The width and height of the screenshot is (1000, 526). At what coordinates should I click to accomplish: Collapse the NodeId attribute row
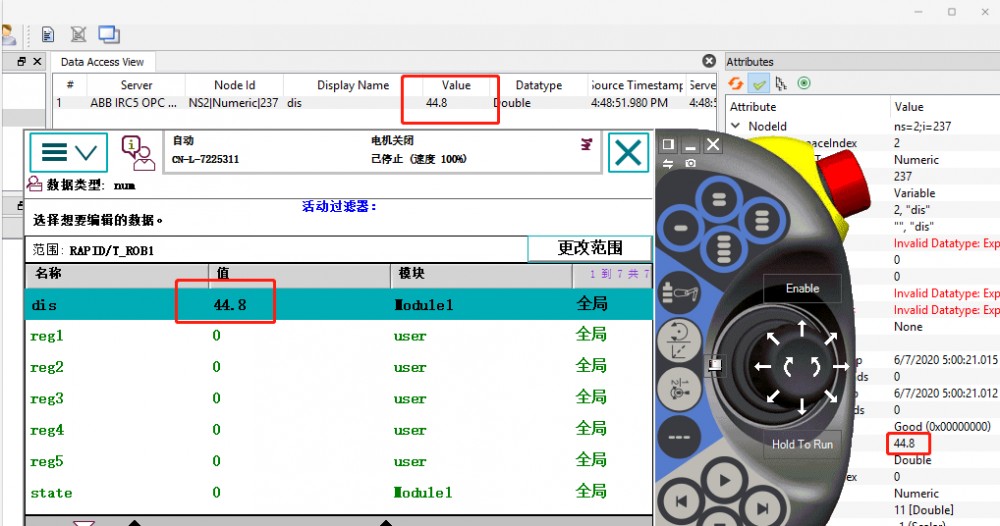[735, 126]
